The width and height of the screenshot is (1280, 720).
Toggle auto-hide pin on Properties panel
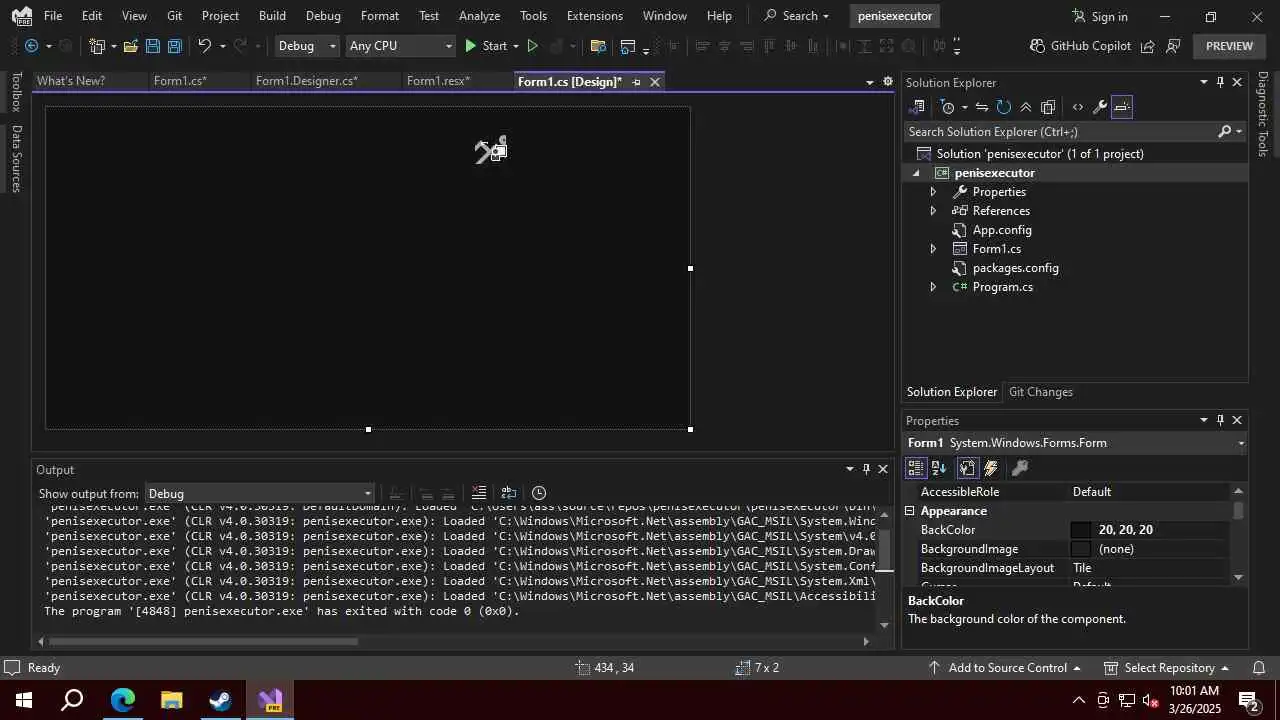(x=1220, y=421)
